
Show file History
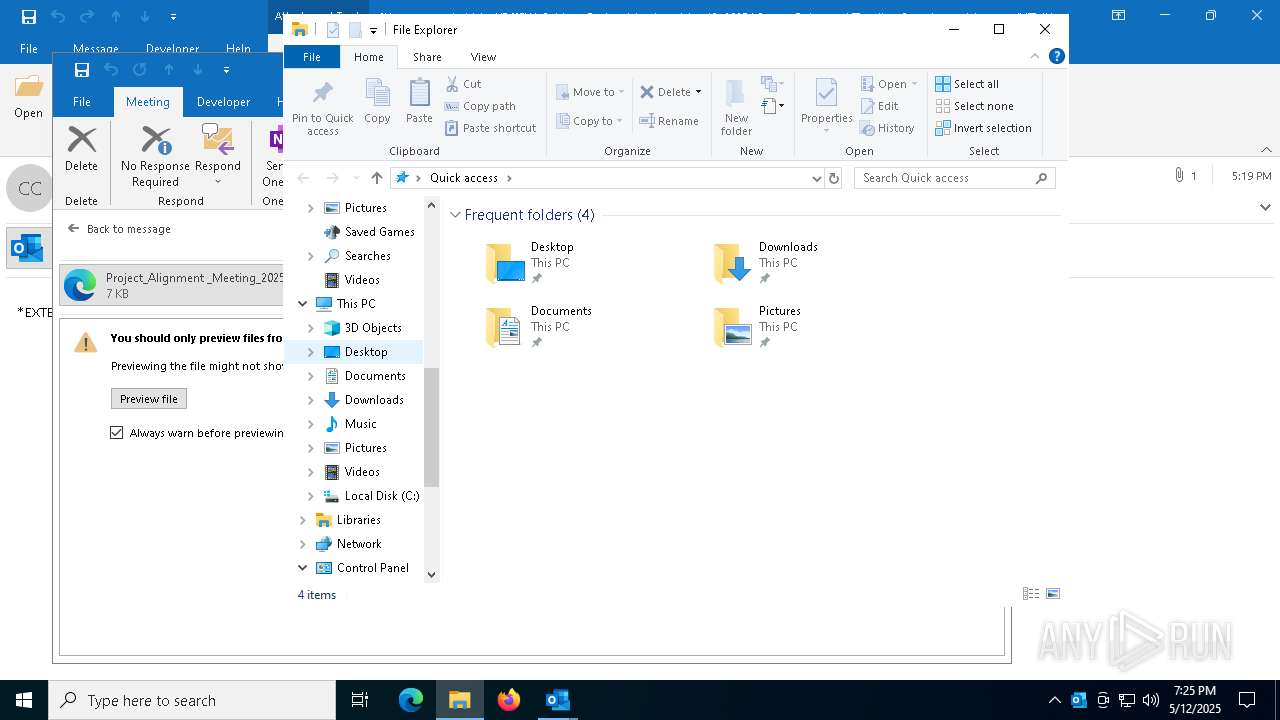pos(887,128)
